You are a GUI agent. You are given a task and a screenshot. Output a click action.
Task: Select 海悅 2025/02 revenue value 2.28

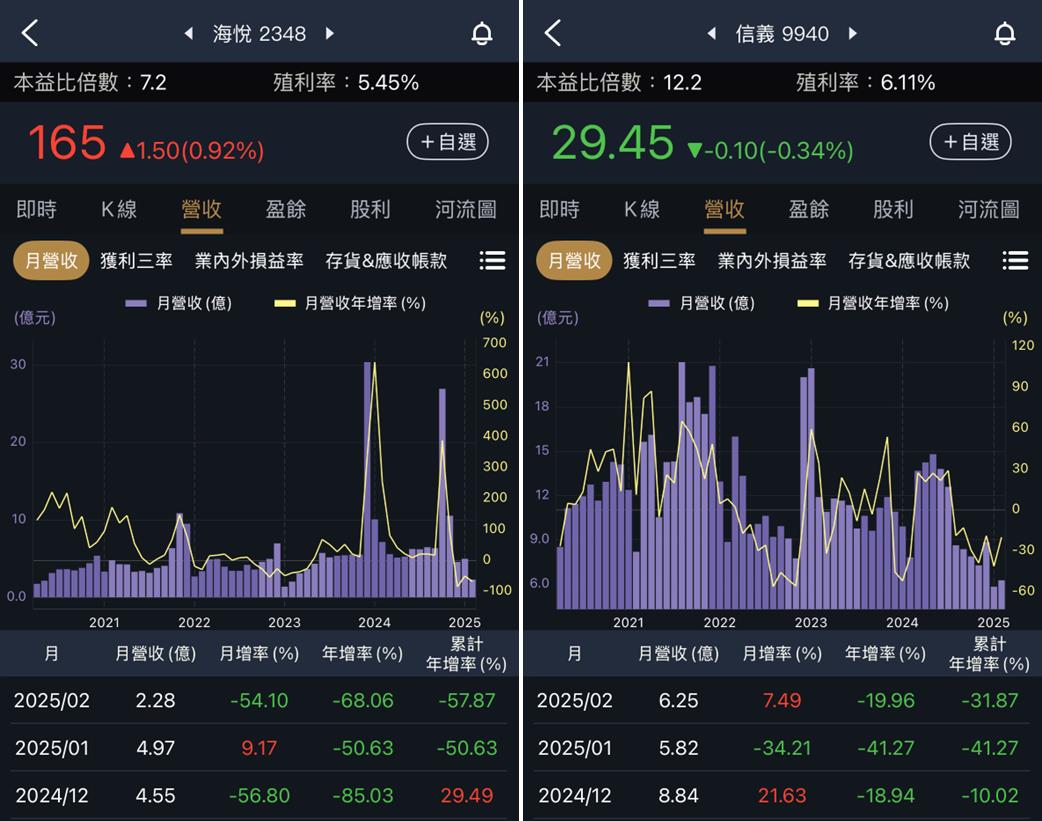coord(156,700)
